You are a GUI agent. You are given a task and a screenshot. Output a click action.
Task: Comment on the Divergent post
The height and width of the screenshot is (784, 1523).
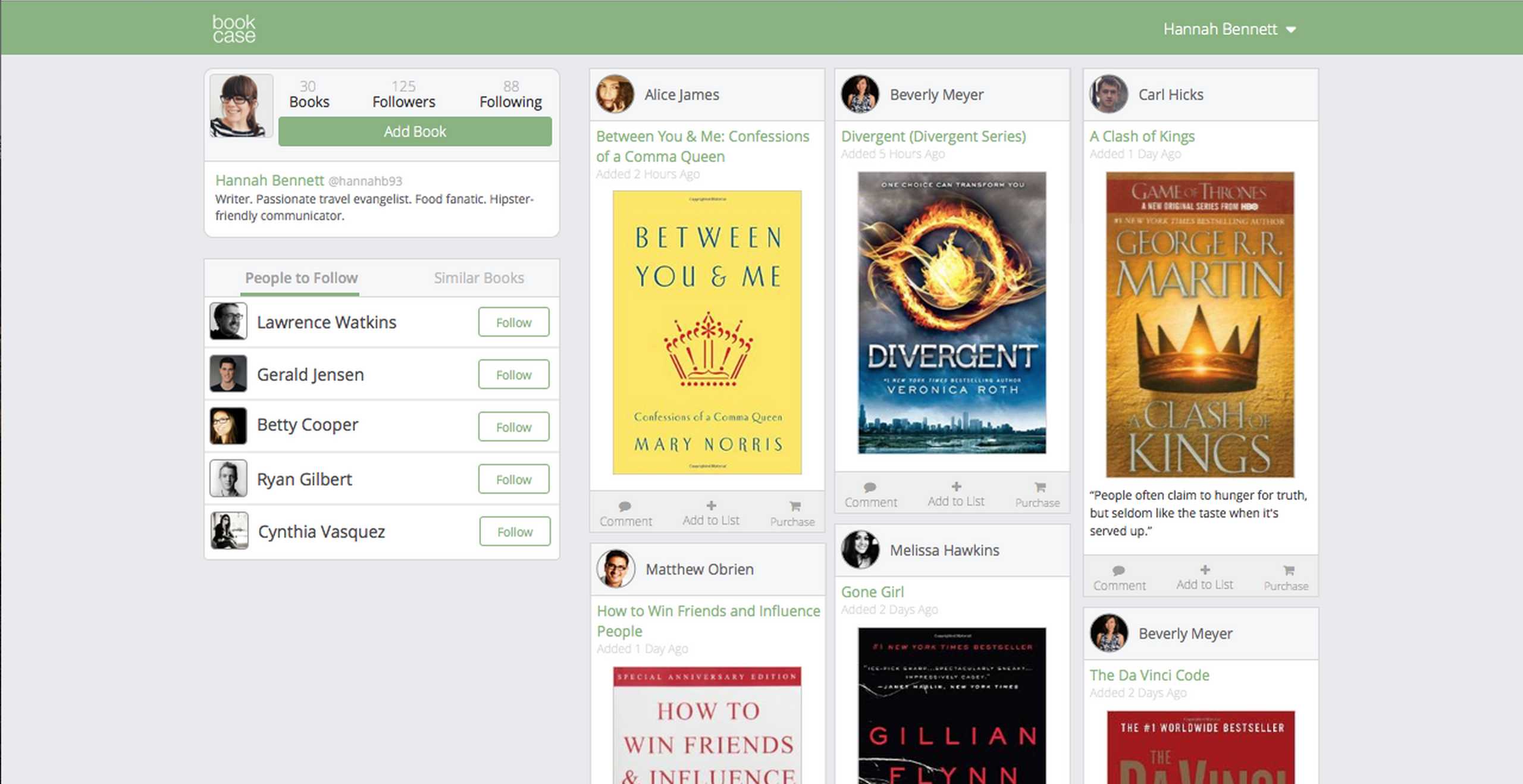click(x=870, y=495)
